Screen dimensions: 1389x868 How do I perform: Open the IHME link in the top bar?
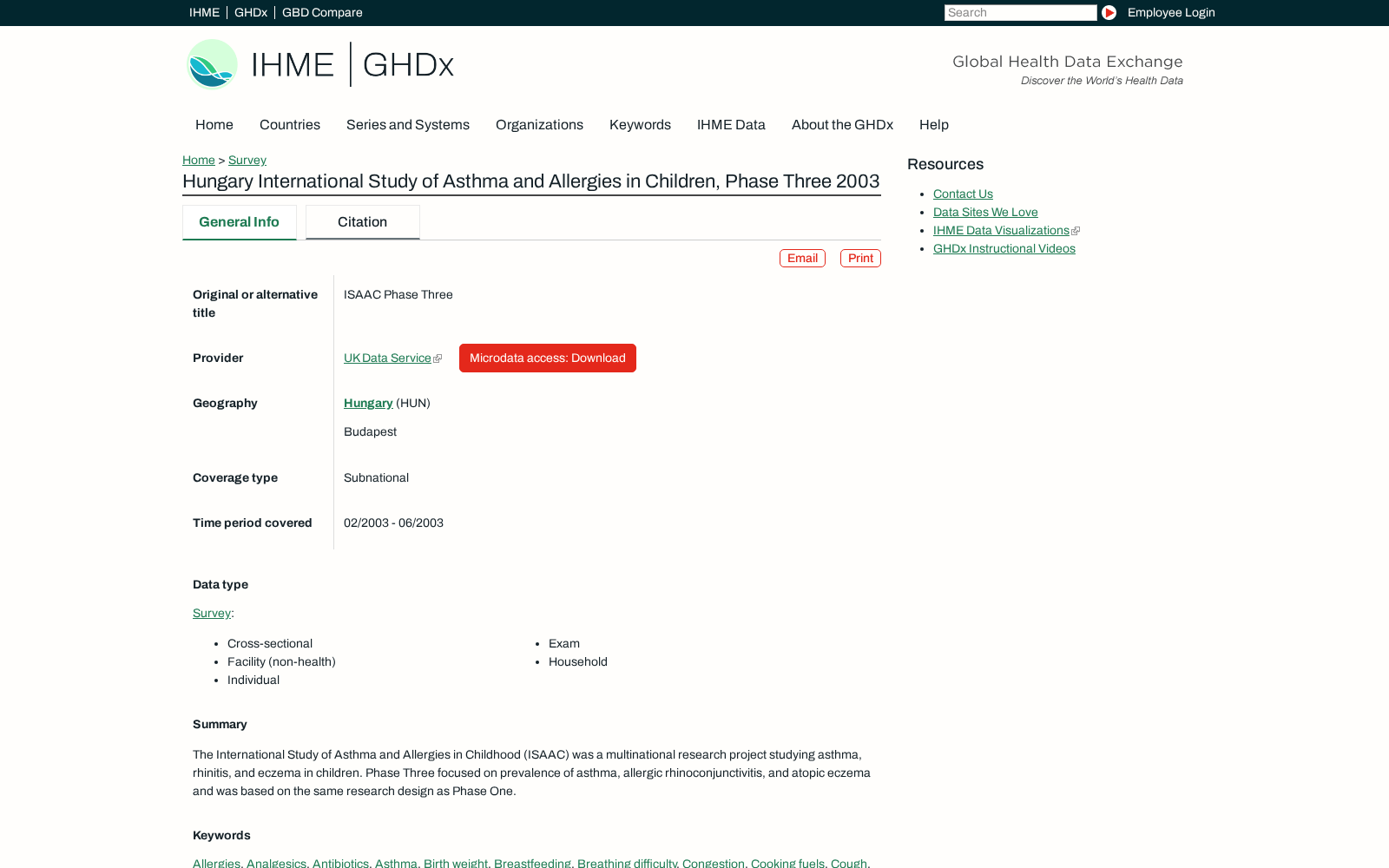(x=204, y=12)
